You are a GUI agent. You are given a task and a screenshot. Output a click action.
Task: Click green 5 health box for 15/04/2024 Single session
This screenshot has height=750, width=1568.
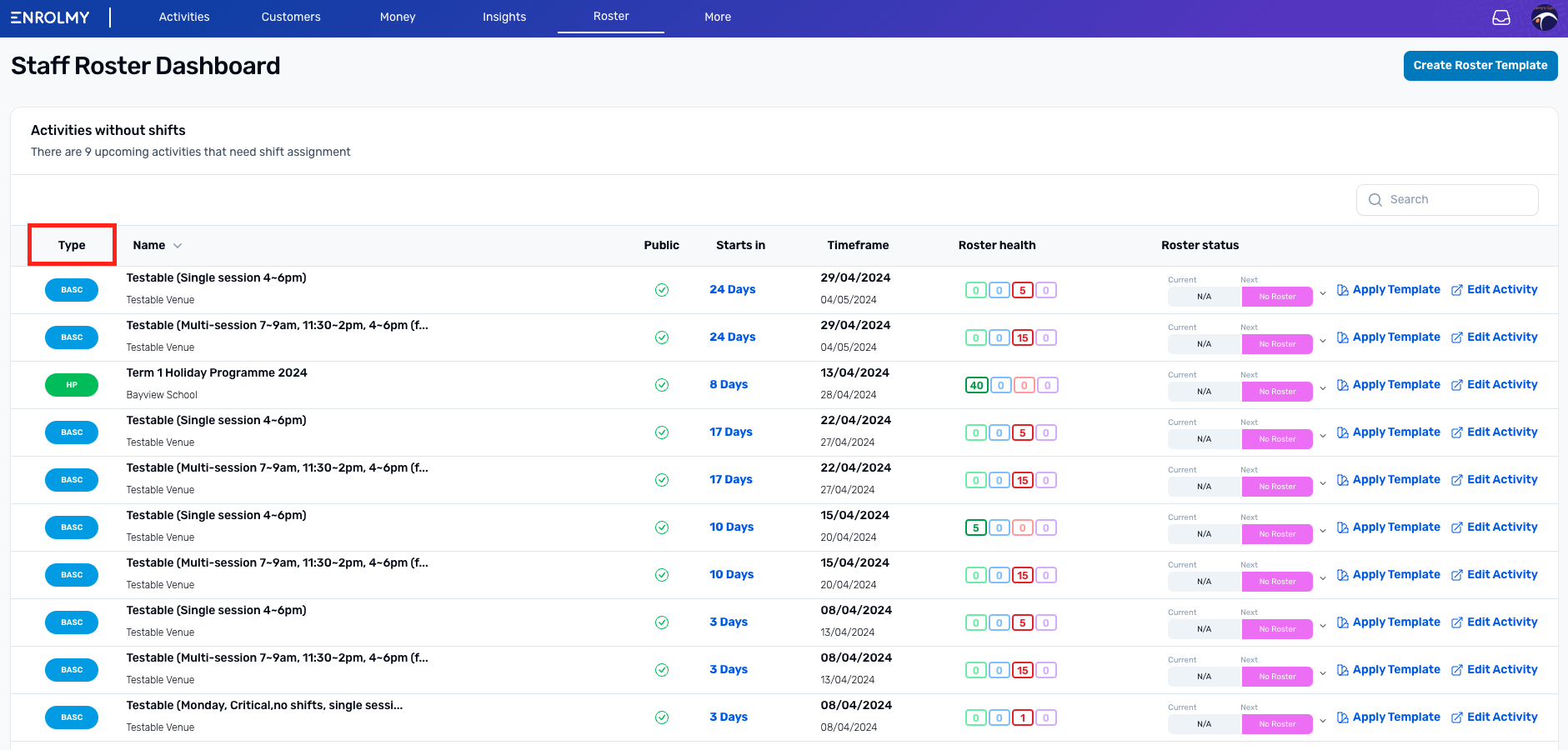click(976, 527)
